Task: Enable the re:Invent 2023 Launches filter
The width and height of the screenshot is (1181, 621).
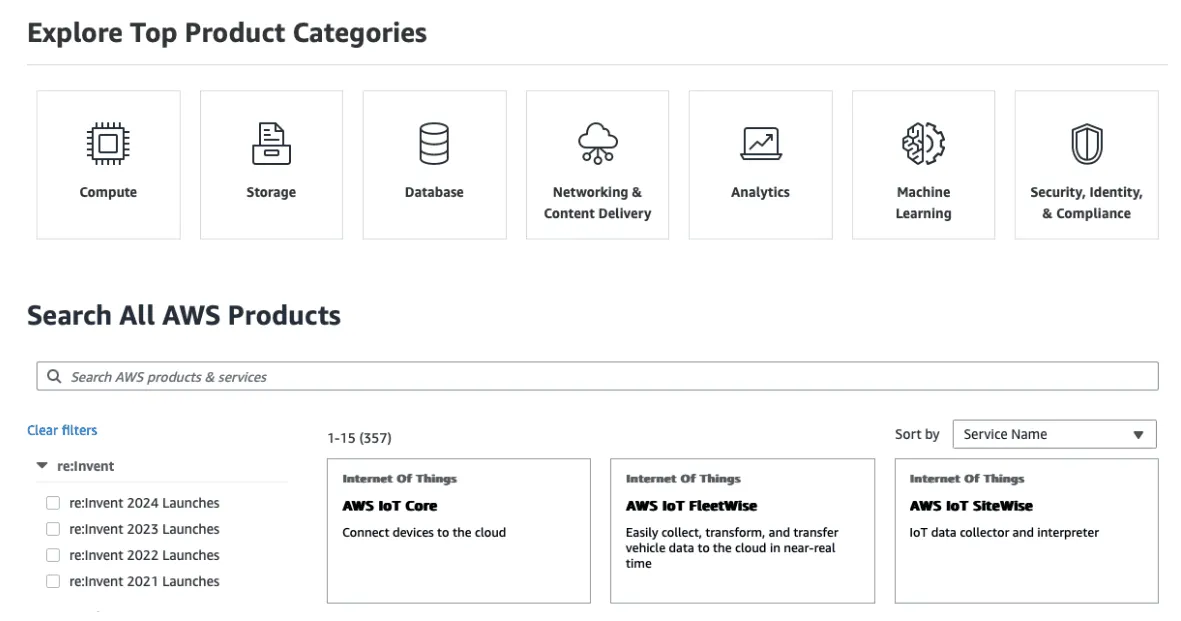Action: click(53, 529)
